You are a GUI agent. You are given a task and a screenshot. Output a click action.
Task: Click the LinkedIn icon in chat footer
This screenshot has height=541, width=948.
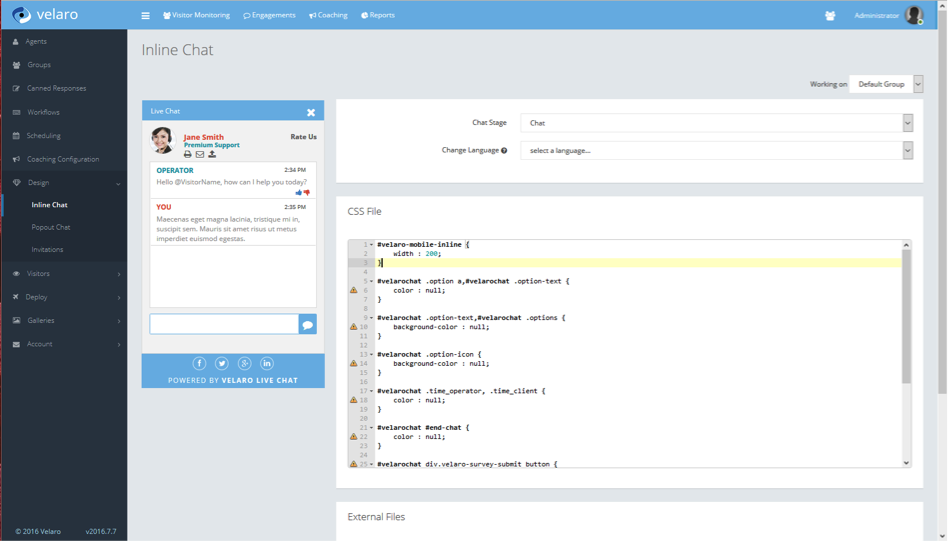click(267, 363)
